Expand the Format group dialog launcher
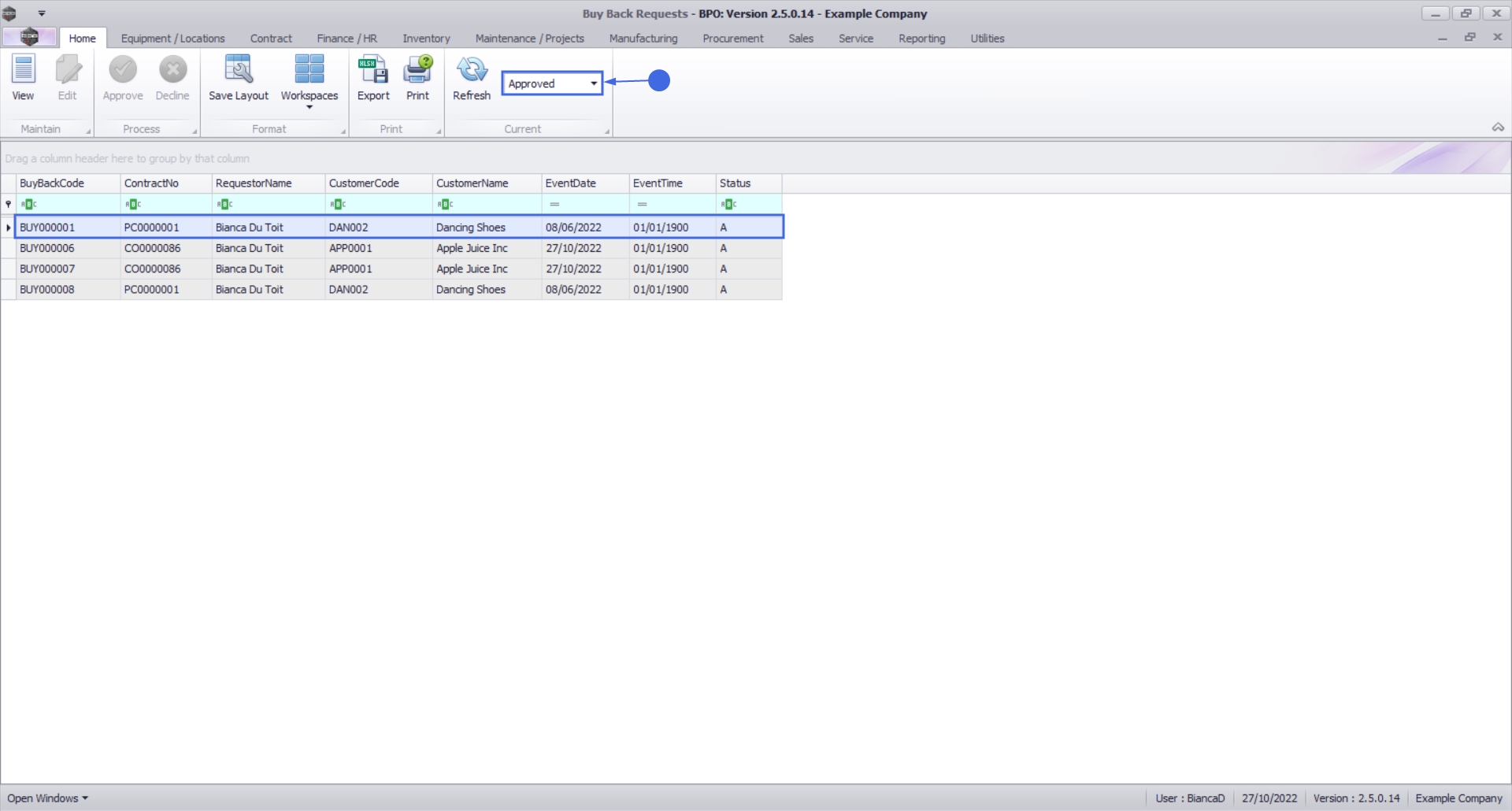The height and width of the screenshot is (811, 1512). (x=343, y=131)
